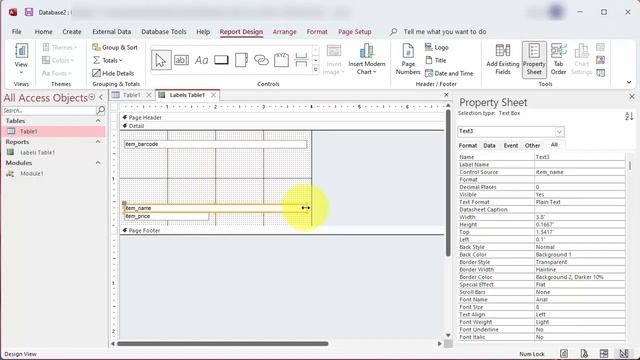Open the File menu

[16, 31]
